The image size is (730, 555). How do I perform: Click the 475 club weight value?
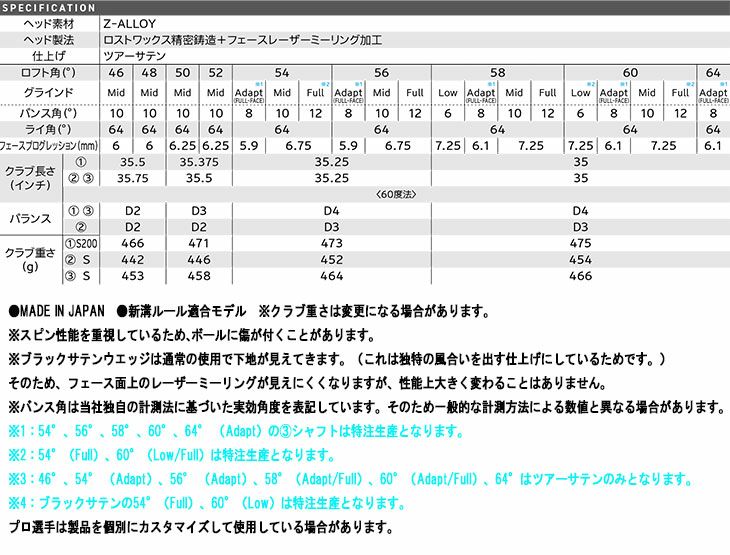click(x=580, y=243)
